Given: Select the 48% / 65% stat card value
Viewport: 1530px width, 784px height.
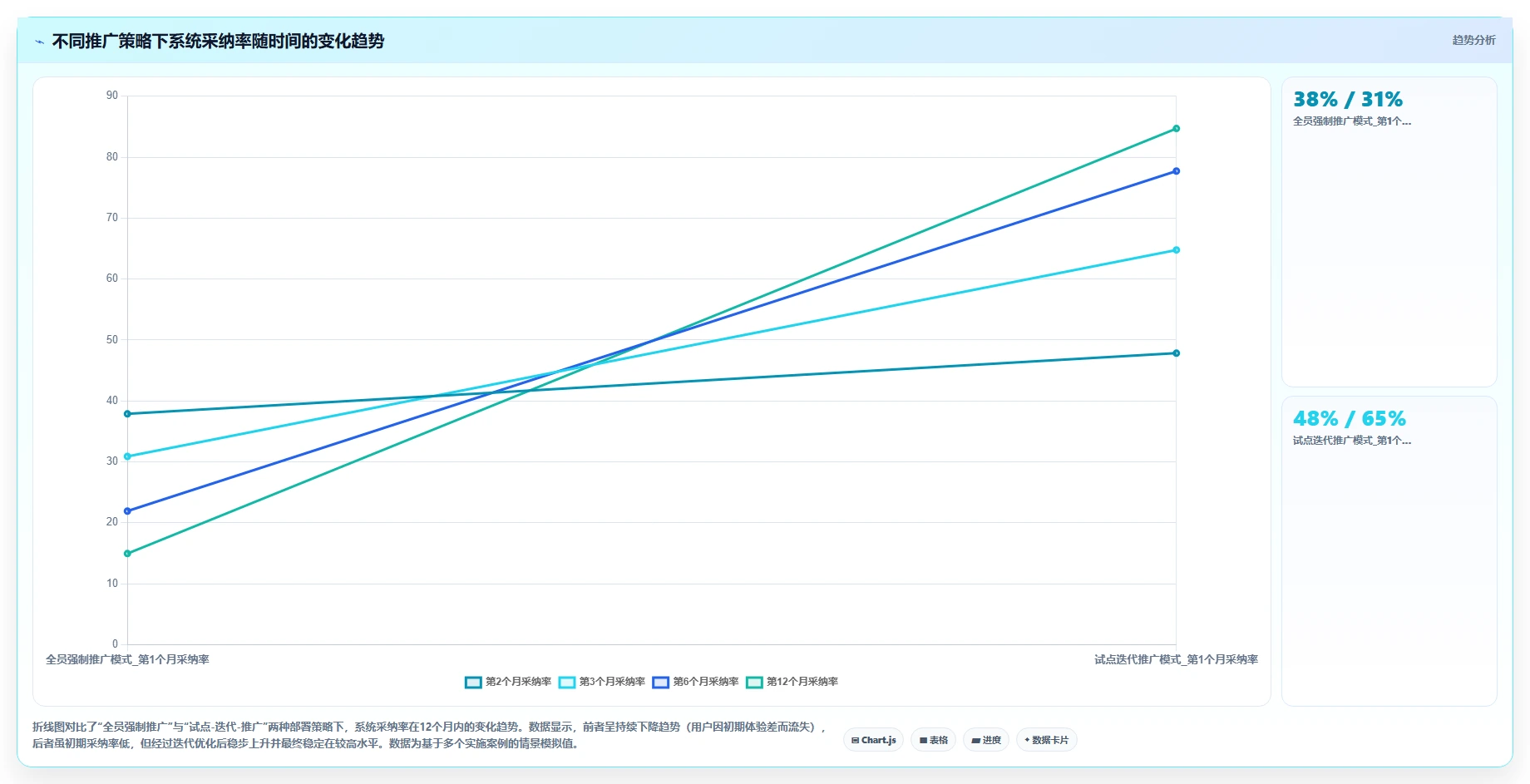Looking at the screenshot, I should click(x=1350, y=419).
